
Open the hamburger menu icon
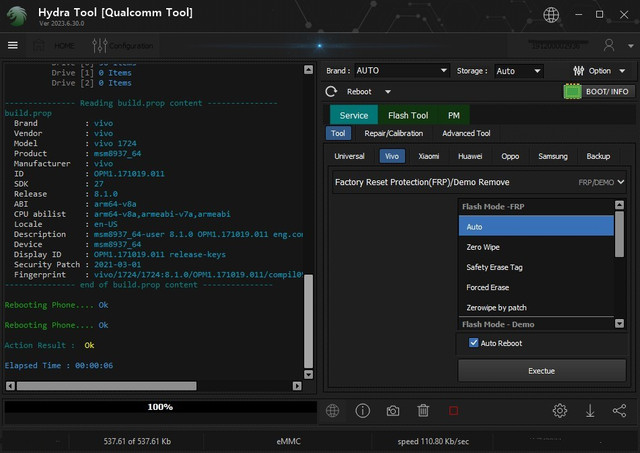[x=13, y=45]
